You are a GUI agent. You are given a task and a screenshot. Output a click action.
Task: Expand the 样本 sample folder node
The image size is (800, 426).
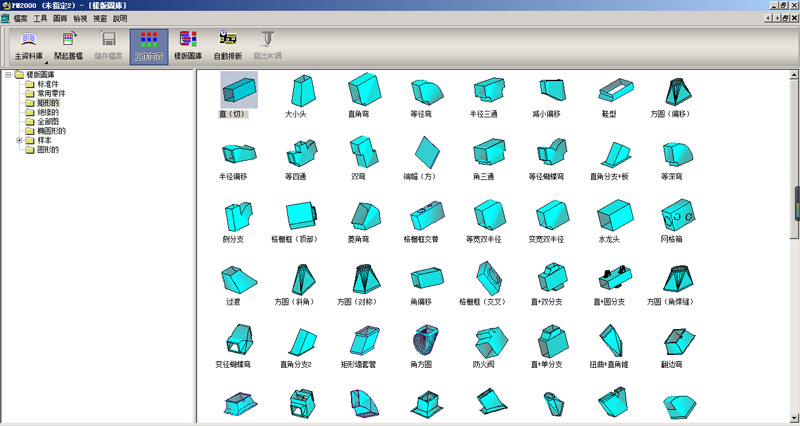(x=19, y=140)
